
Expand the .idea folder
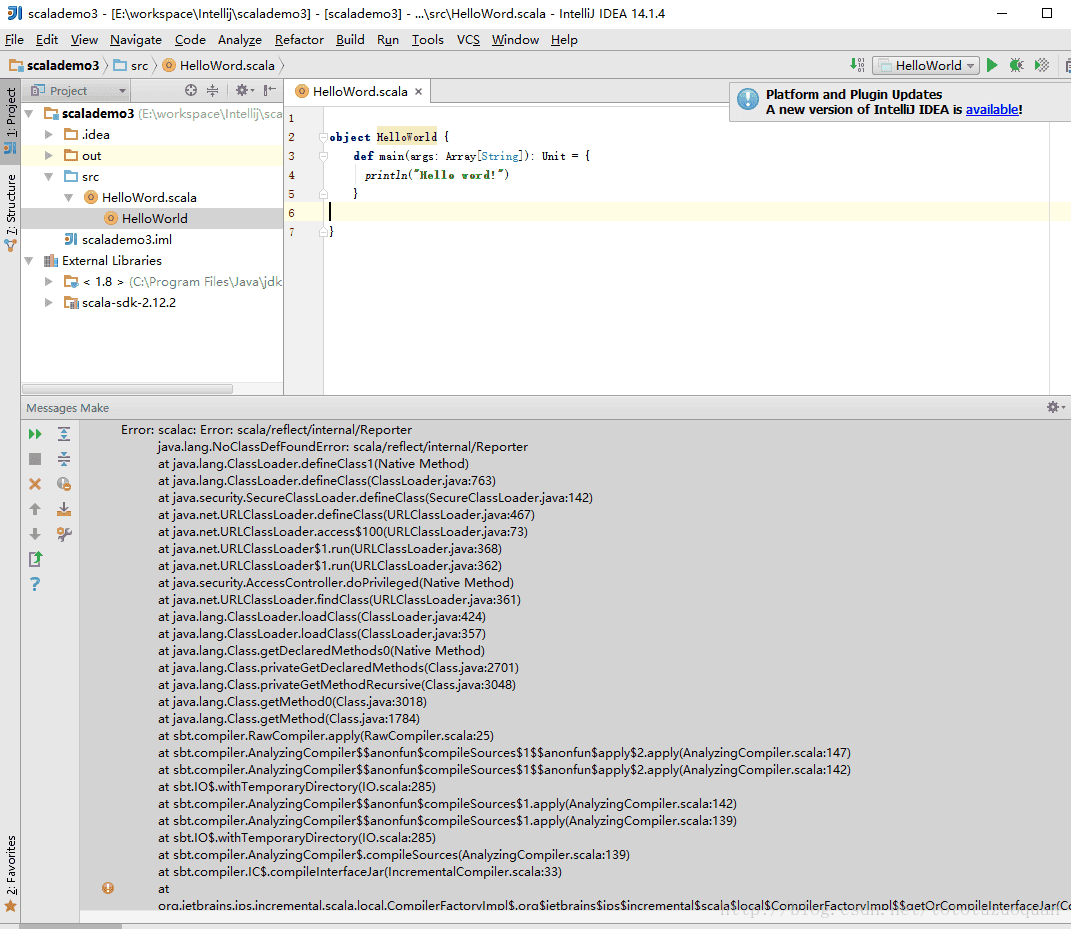pos(49,134)
